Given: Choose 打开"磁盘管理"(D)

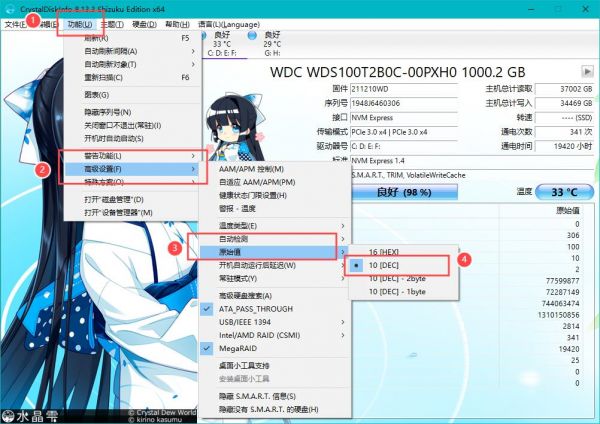Looking at the screenshot, I should tap(132, 199).
